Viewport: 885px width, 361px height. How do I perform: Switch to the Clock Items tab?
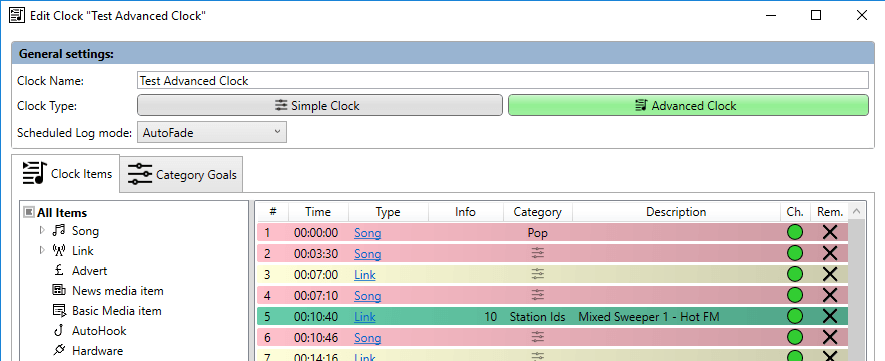67,174
